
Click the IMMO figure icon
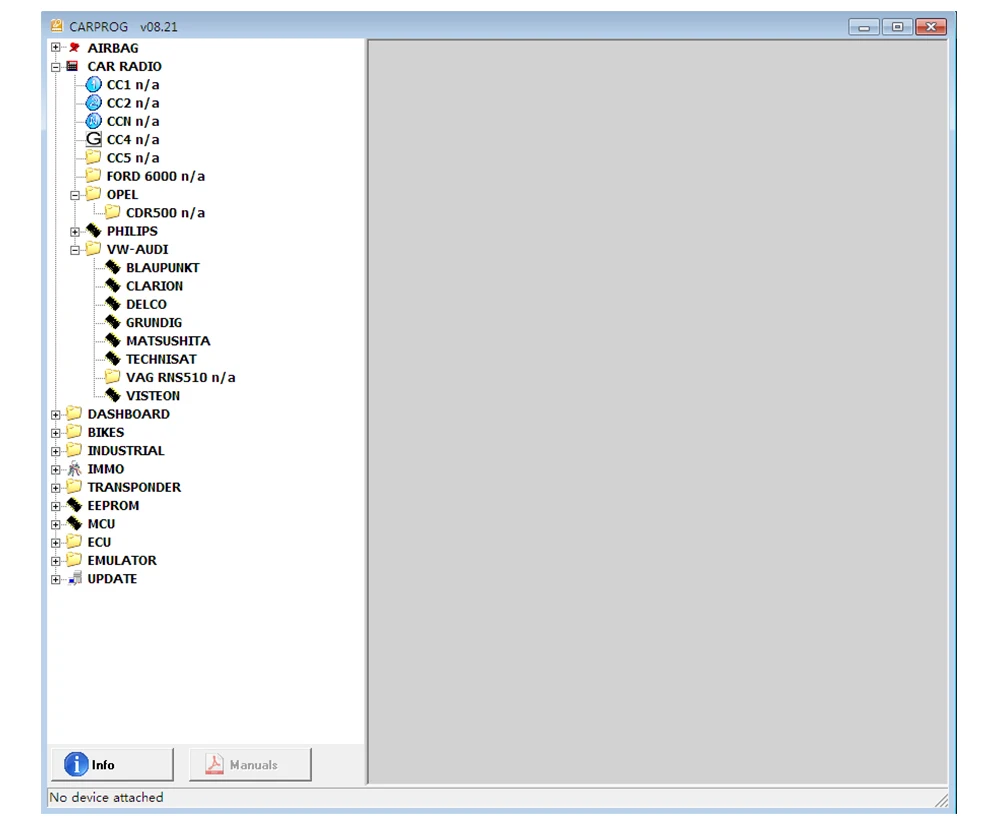(75, 469)
